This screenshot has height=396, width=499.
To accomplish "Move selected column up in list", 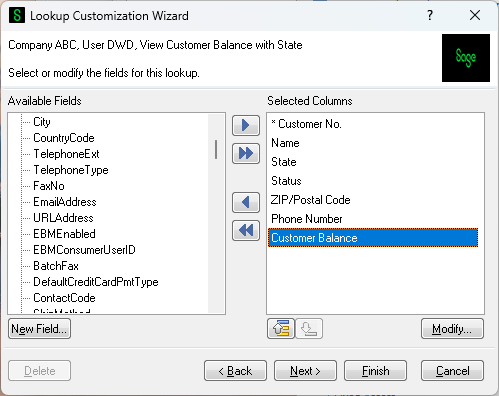I will click(281, 329).
